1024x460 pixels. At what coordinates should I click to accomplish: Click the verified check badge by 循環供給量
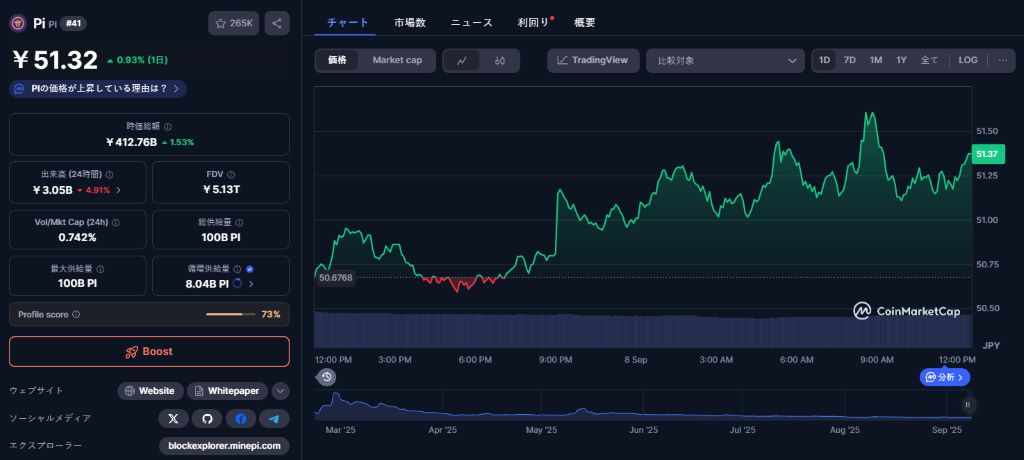pos(250,269)
